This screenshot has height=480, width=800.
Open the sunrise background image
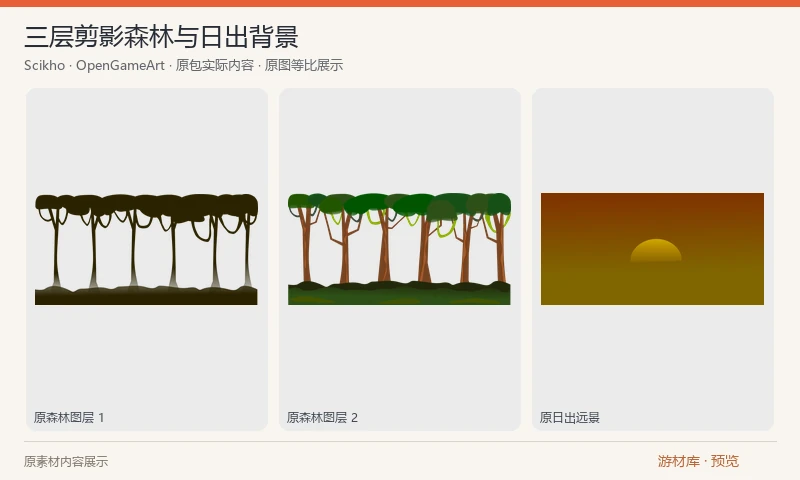(653, 249)
